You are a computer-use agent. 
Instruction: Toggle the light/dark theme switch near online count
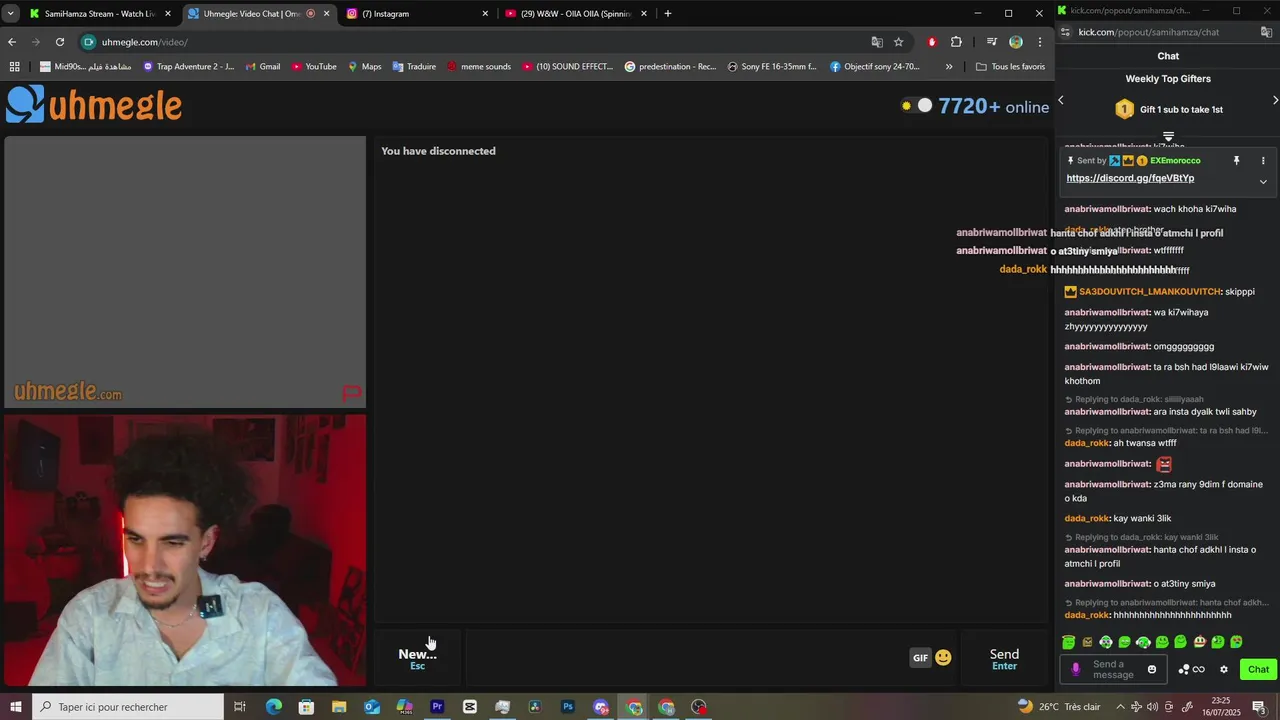(x=916, y=105)
